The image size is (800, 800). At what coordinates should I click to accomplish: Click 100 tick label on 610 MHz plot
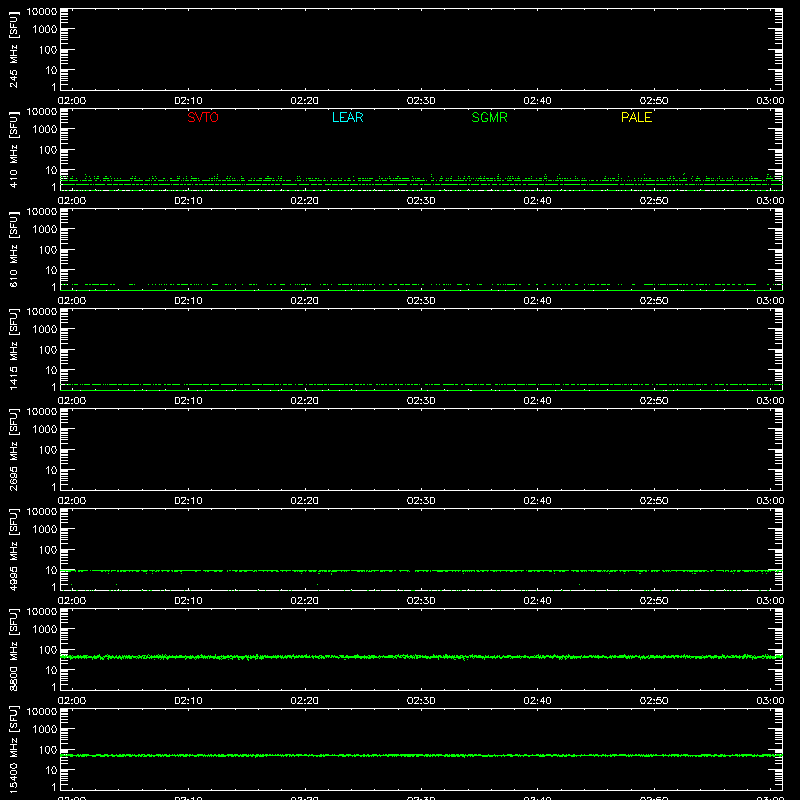tap(48, 250)
